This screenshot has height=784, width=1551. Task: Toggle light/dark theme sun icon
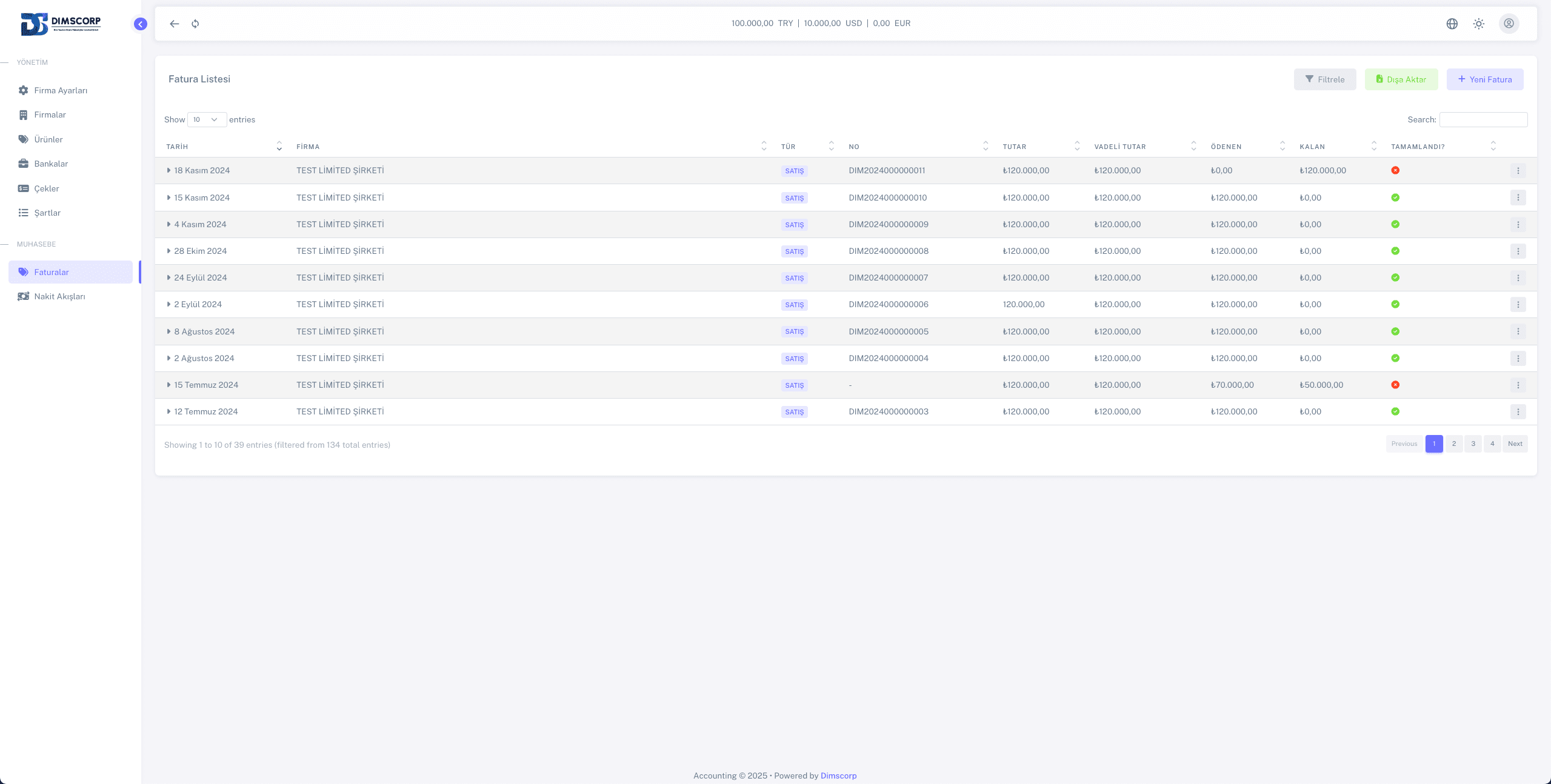click(x=1479, y=24)
